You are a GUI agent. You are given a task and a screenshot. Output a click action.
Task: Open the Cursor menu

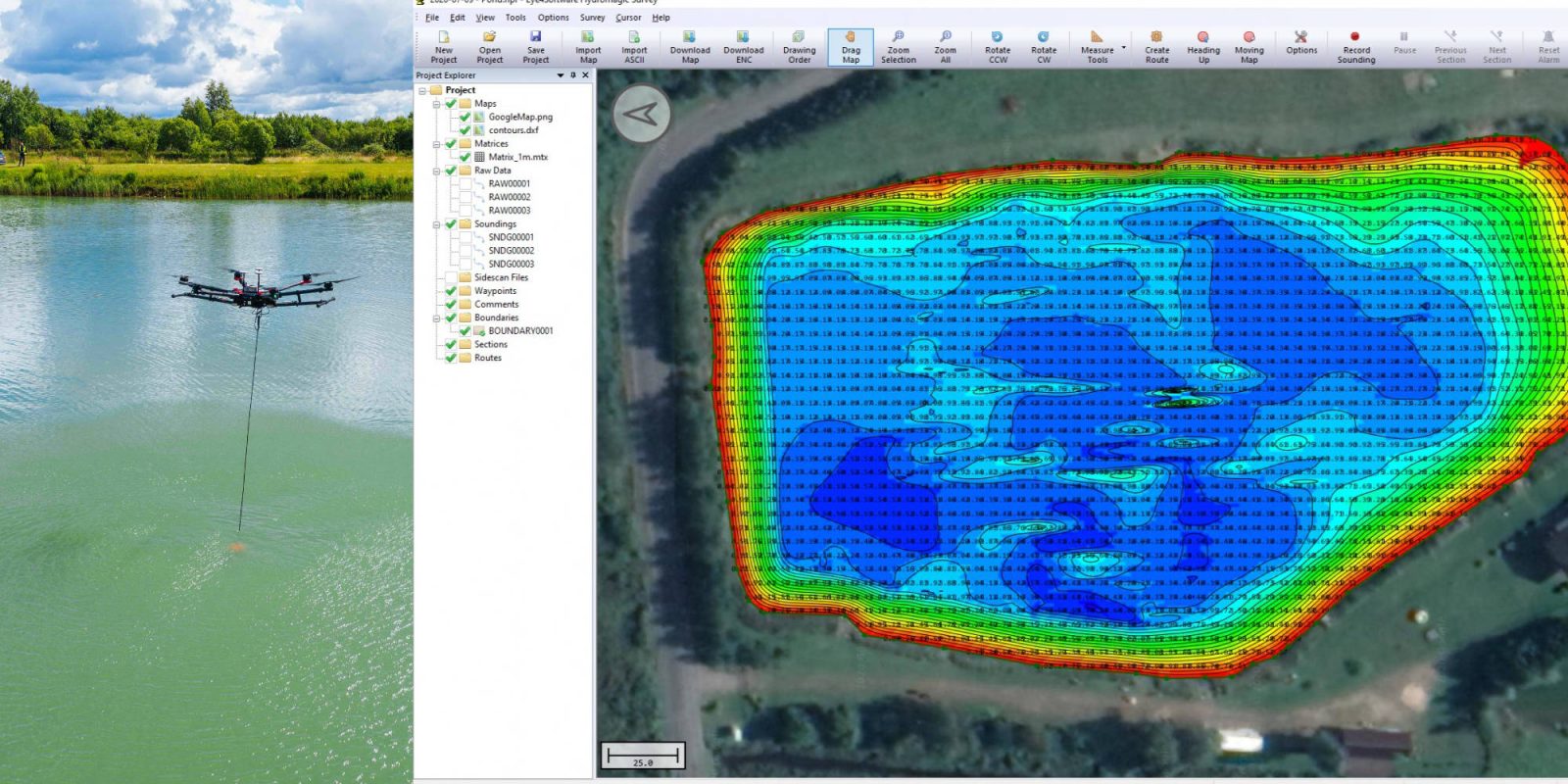[628, 18]
